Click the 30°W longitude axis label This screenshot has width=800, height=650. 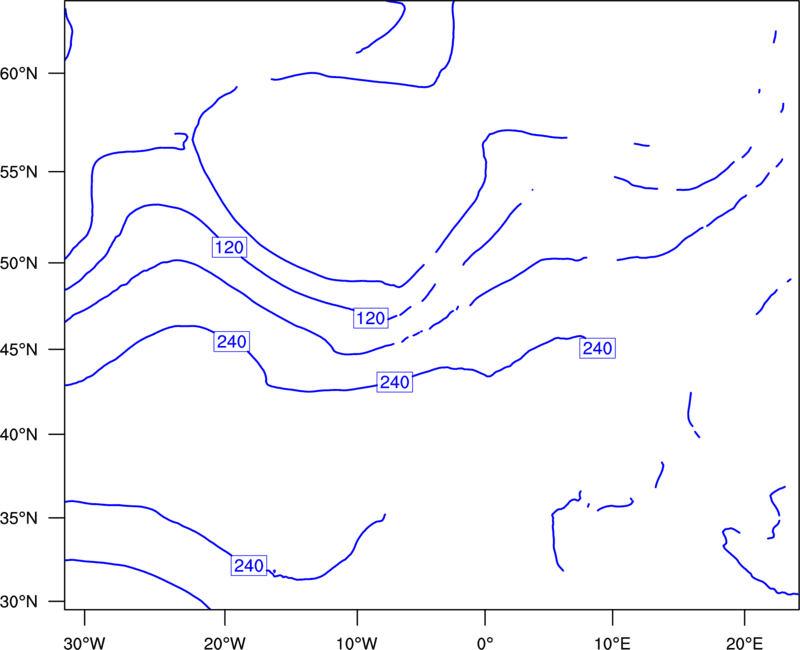[85, 643]
